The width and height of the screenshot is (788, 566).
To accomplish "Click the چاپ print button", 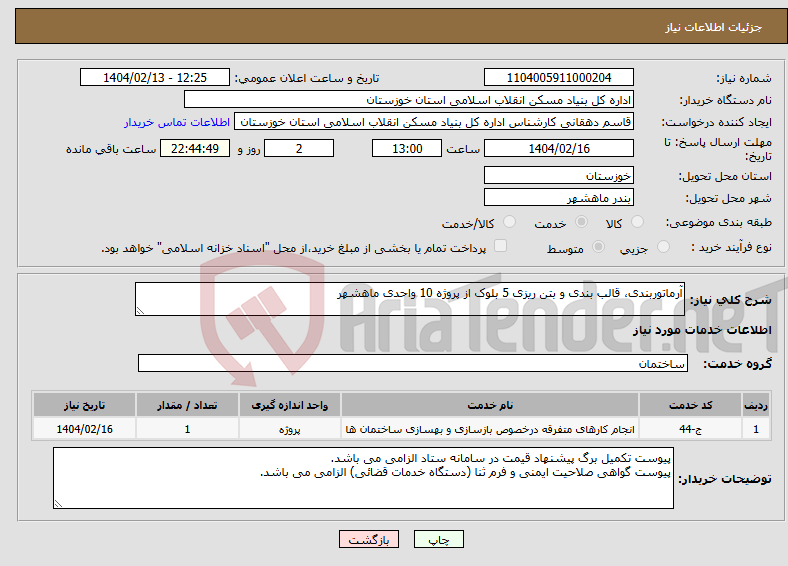I will [x=439, y=539].
